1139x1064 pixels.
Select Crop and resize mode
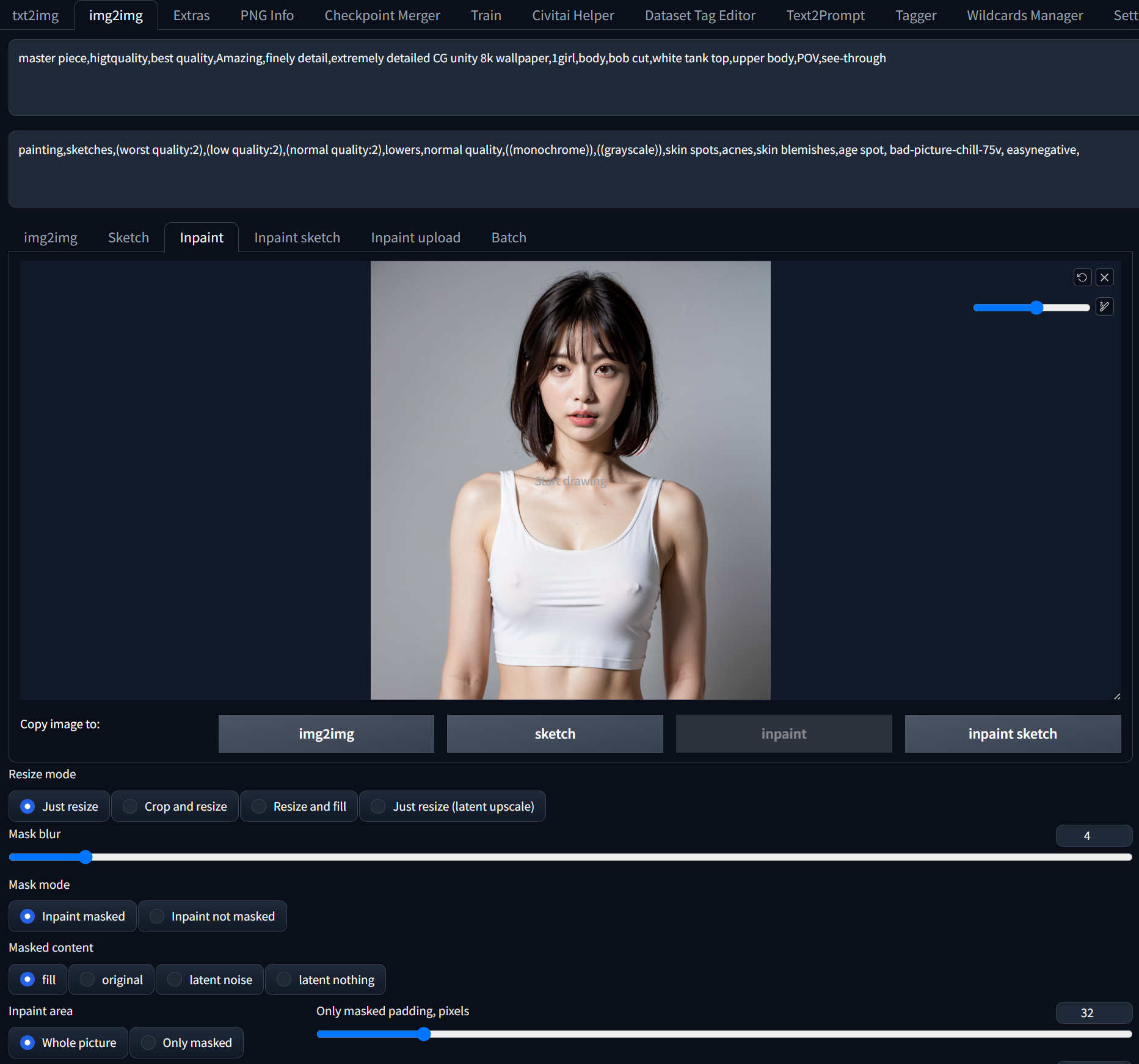[175, 806]
